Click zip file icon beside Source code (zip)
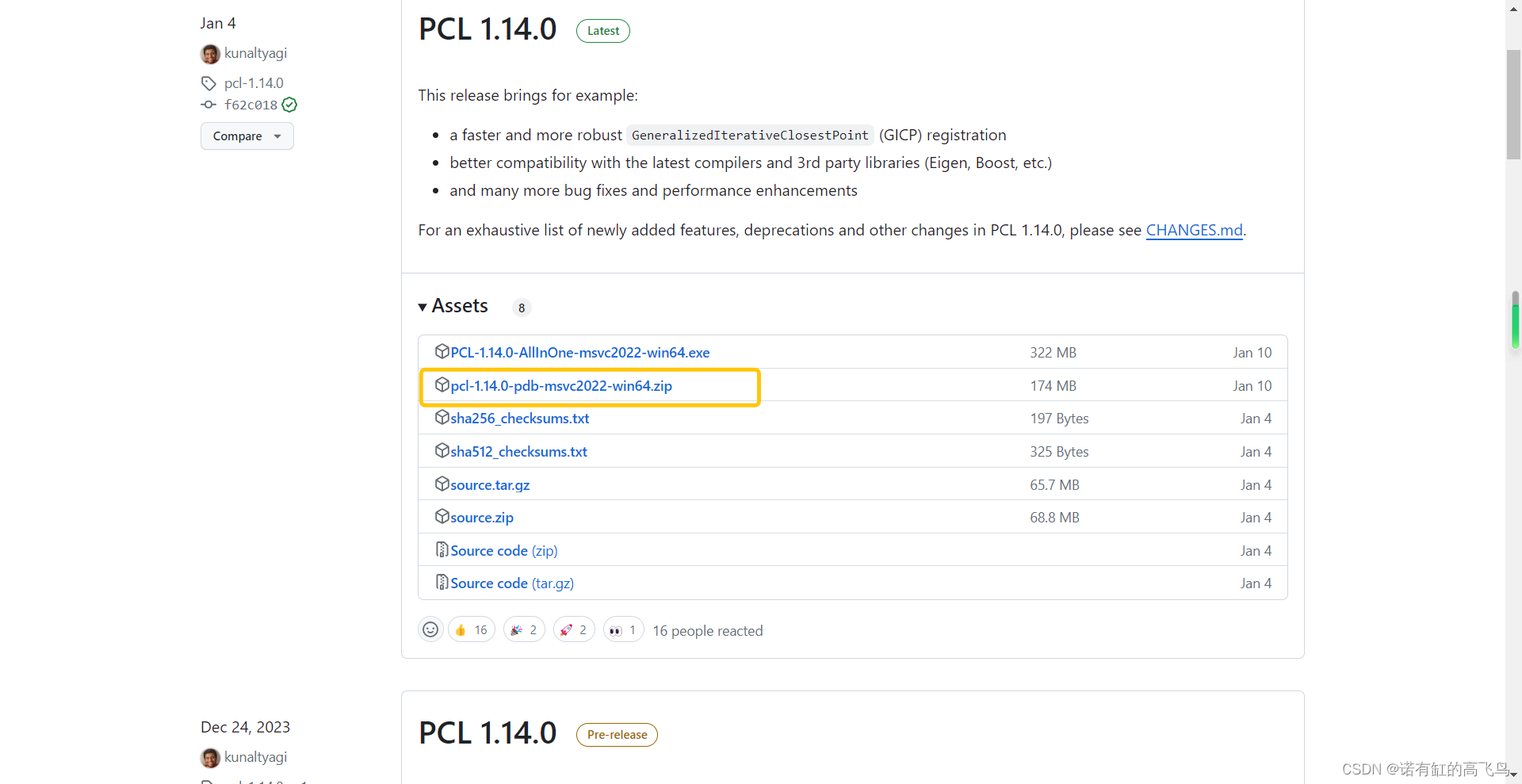Viewport: 1522px width, 784px height. (442, 549)
